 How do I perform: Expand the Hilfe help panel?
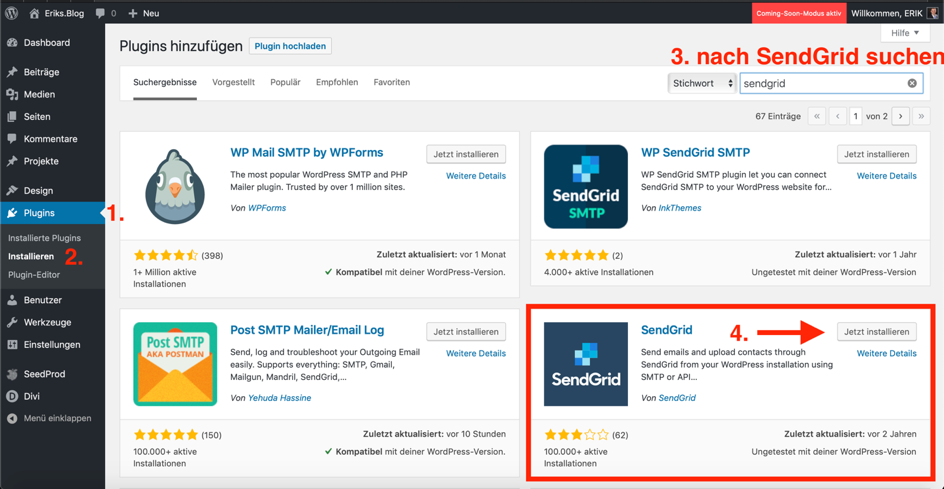point(905,33)
